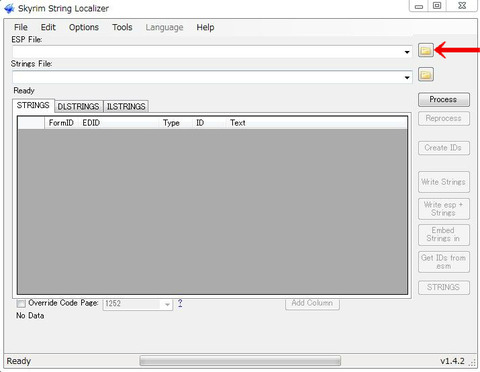Open the code page 1252 dropdown
Screen dimensions: 480x372
click(x=167, y=304)
